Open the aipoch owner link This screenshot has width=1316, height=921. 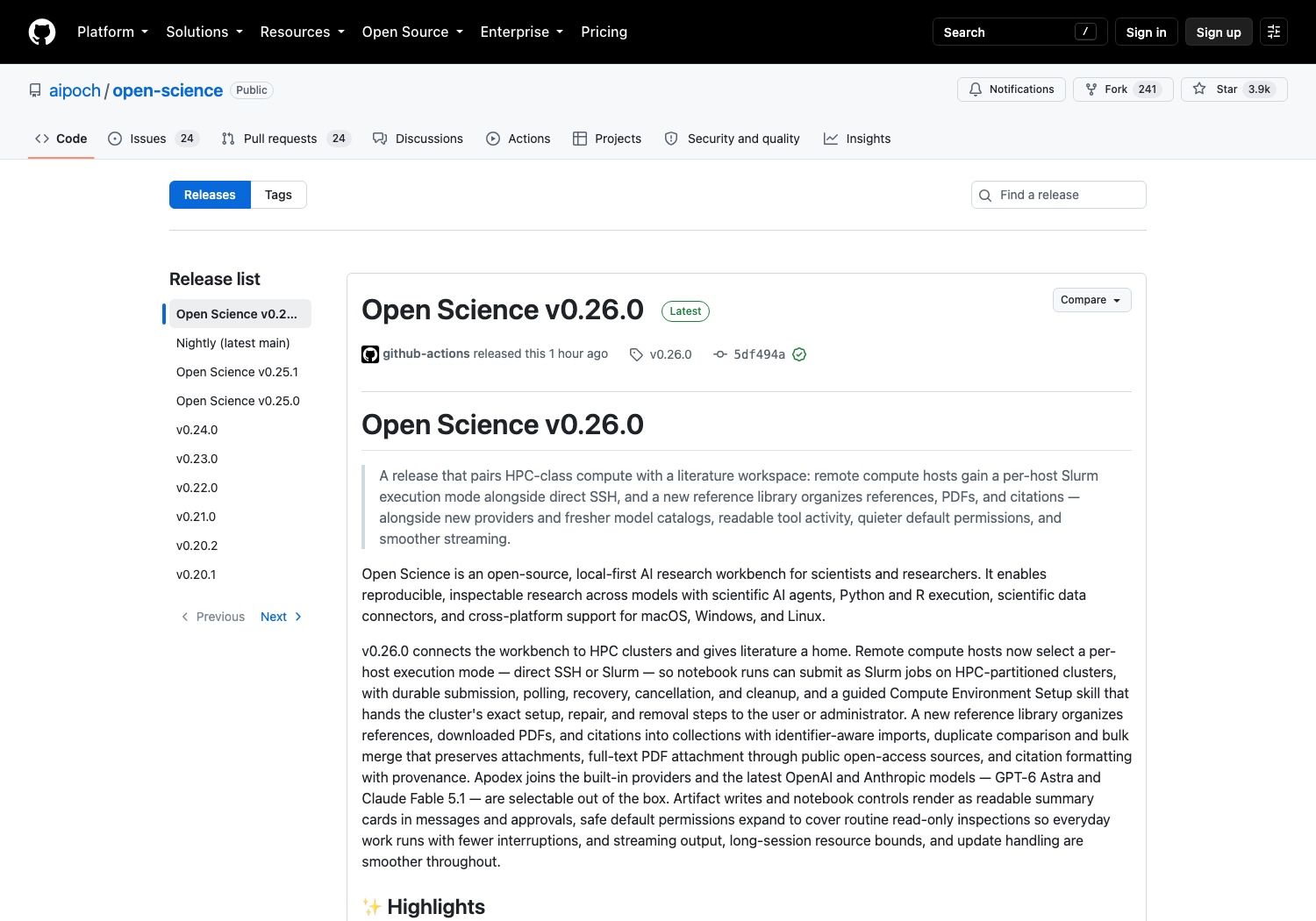point(75,90)
